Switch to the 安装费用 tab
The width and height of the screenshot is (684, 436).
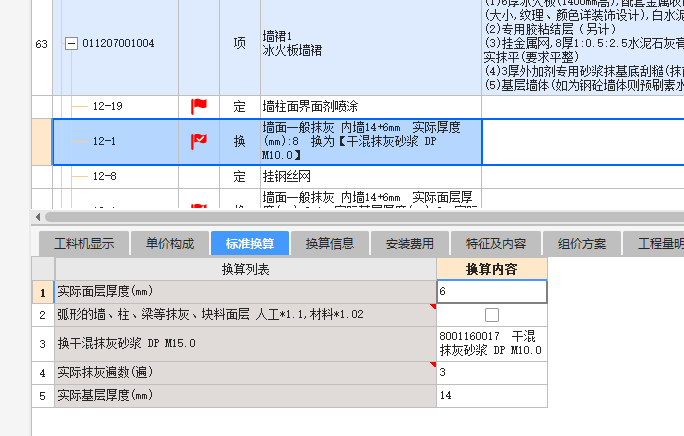pos(410,244)
